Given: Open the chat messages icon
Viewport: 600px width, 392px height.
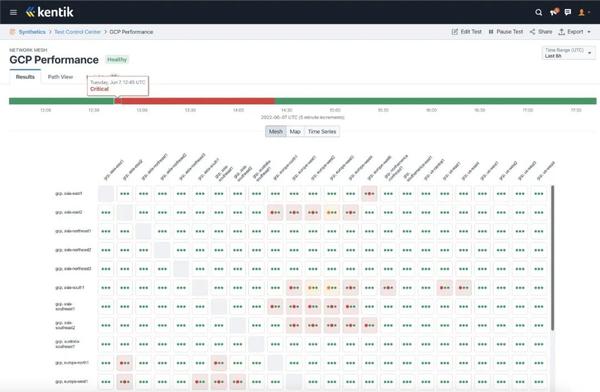Looking at the screenshot, I should (x=568, y=12).
